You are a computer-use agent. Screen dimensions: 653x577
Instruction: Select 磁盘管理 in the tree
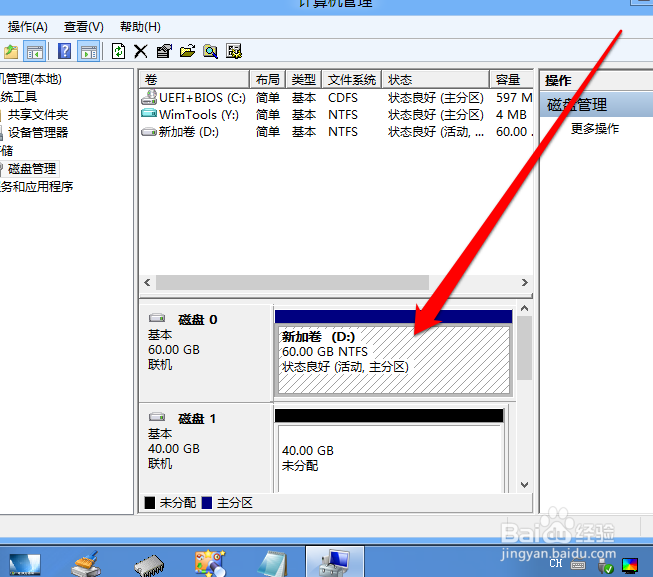coord(32,169)
